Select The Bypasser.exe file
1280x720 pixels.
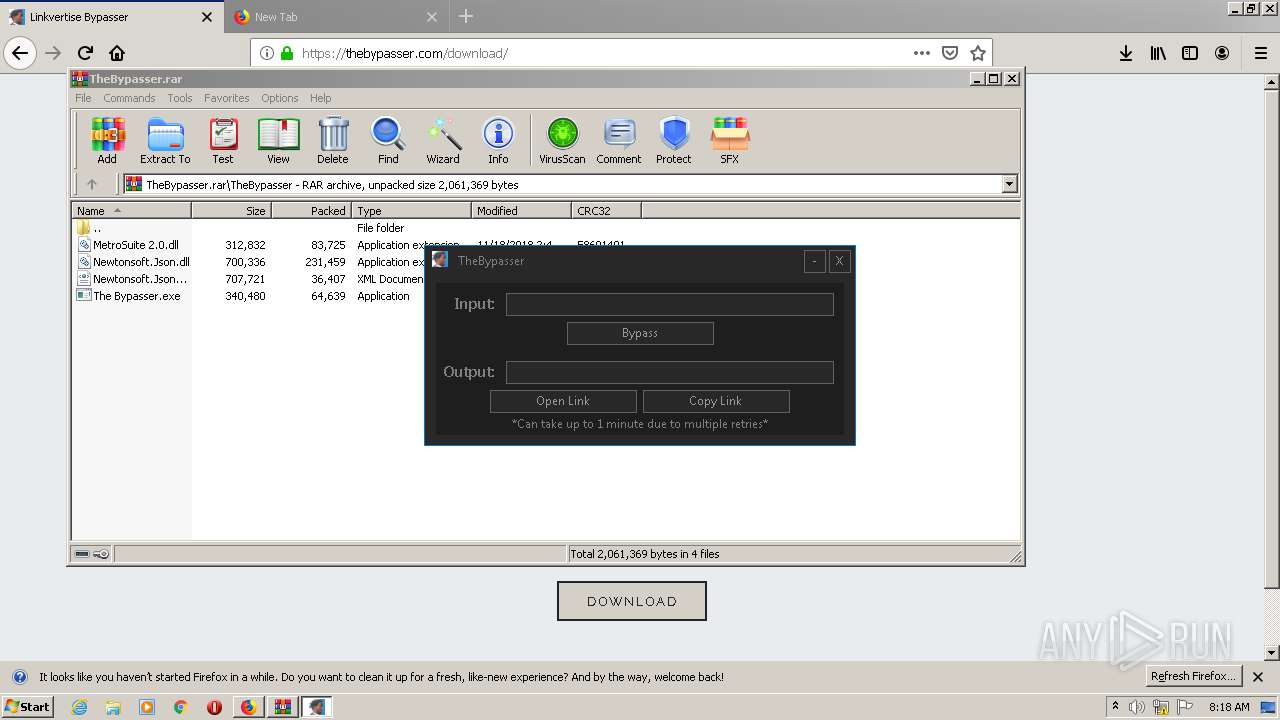pos(137,296)
